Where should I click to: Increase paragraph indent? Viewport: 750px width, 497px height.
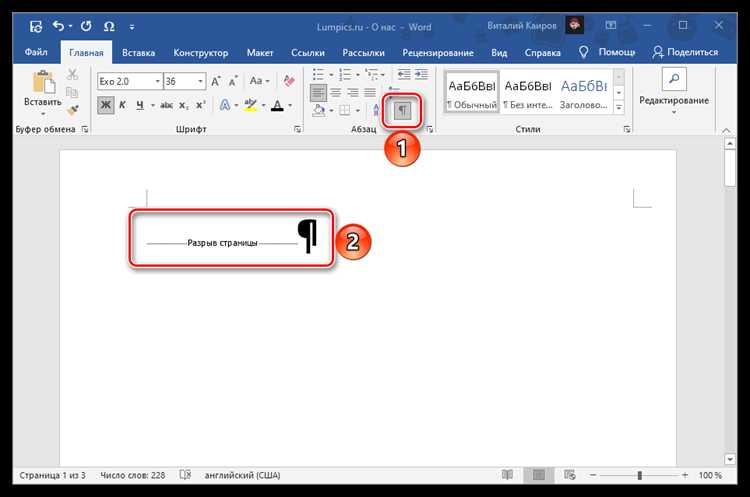pyautogui.click(x=421, y=74)
